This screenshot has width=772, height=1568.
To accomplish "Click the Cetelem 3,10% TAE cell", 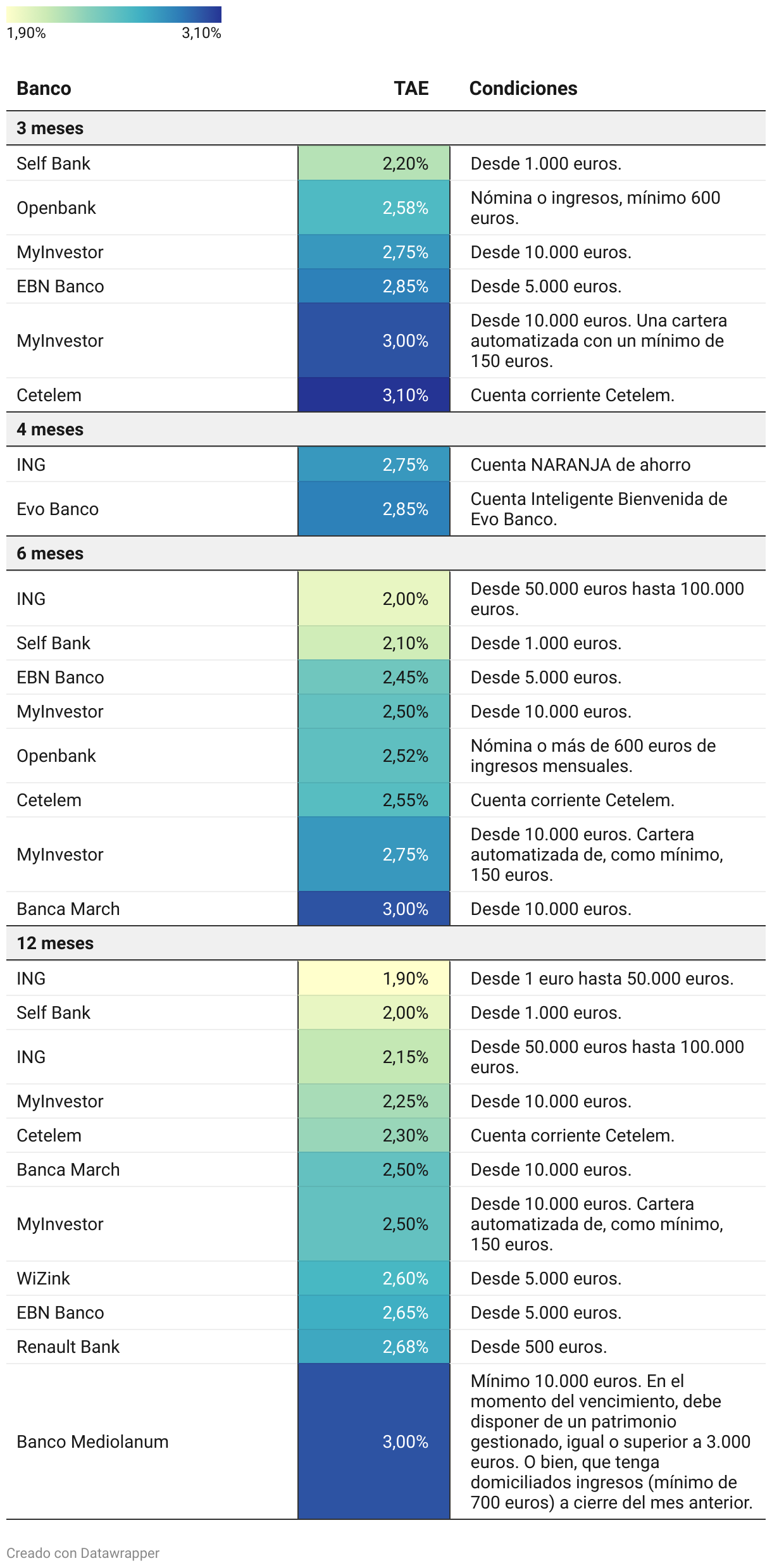I will 374,395.
